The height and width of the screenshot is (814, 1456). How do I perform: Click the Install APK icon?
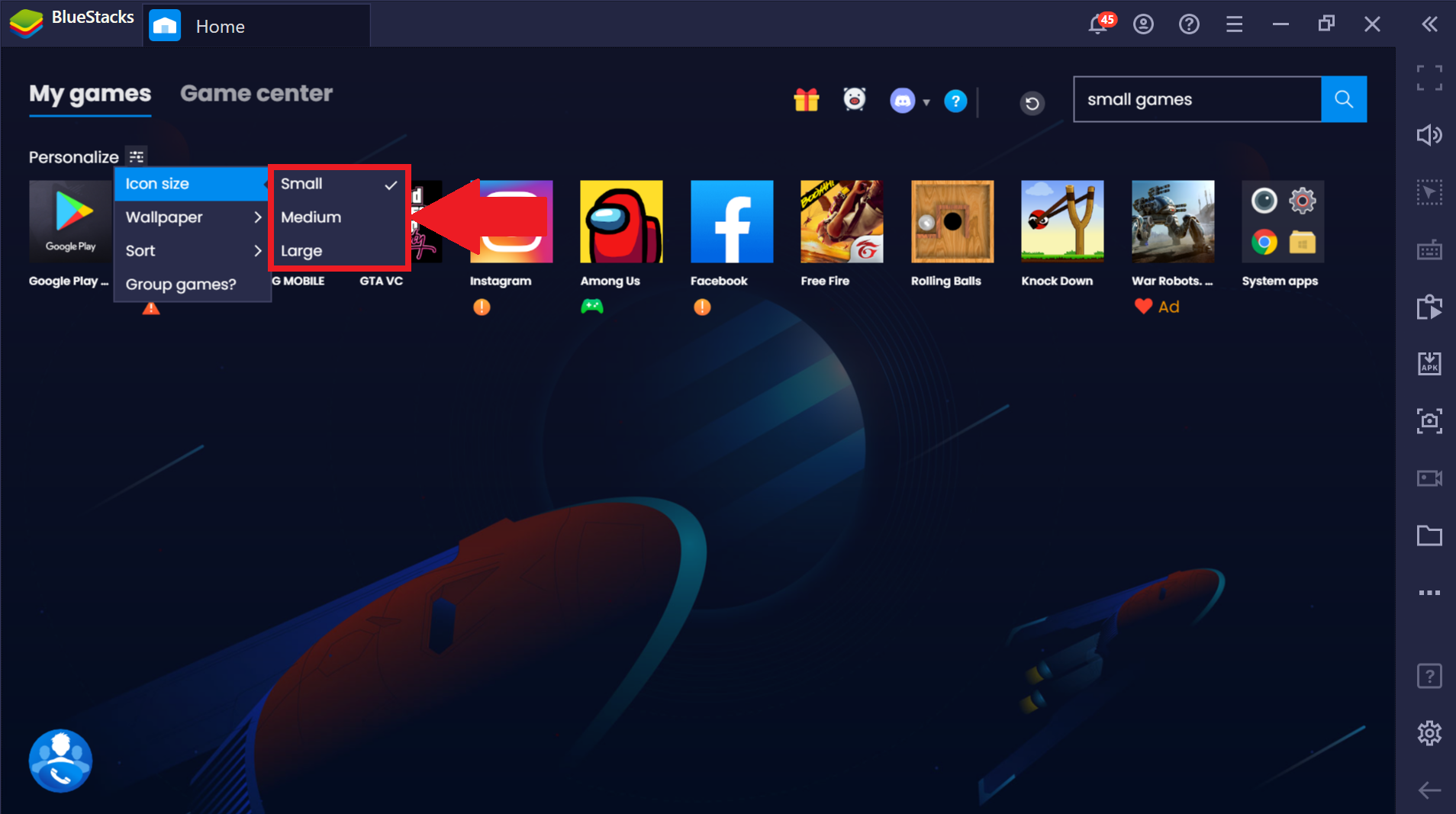click(x=1429, y=364)
